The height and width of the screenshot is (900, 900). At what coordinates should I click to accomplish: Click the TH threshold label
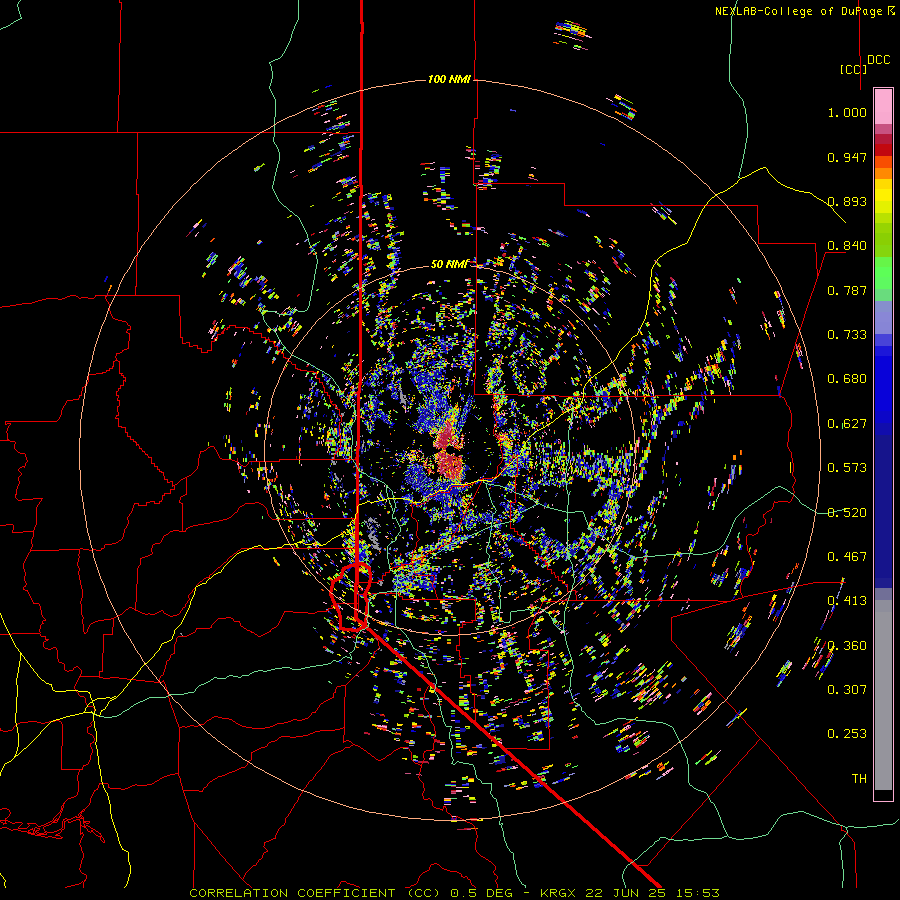pos(859,779)
